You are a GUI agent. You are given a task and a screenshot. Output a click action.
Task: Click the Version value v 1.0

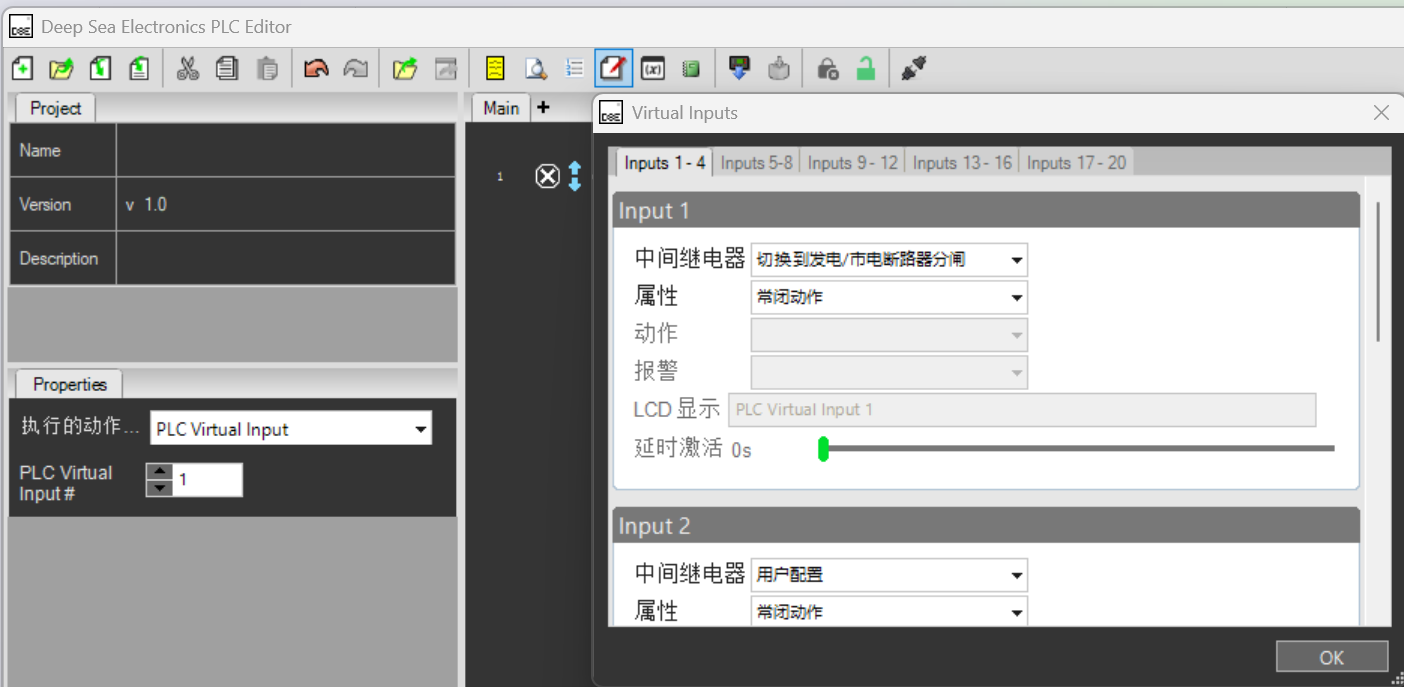tap(286, 204)
